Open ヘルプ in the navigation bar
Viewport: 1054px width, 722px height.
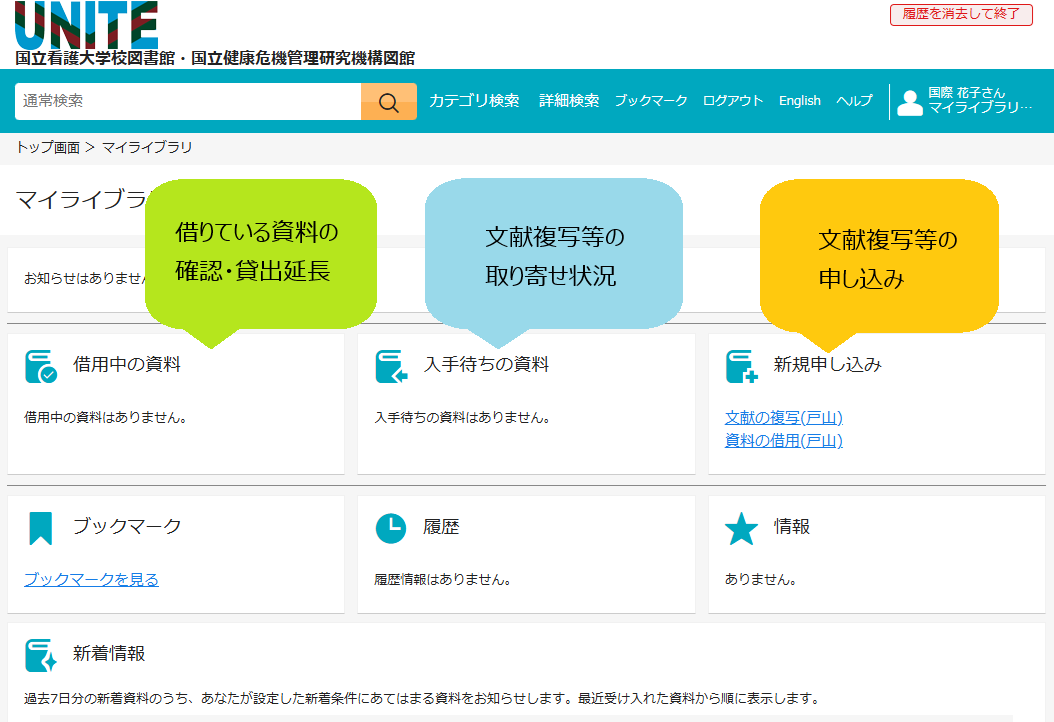tap(854, 101)
